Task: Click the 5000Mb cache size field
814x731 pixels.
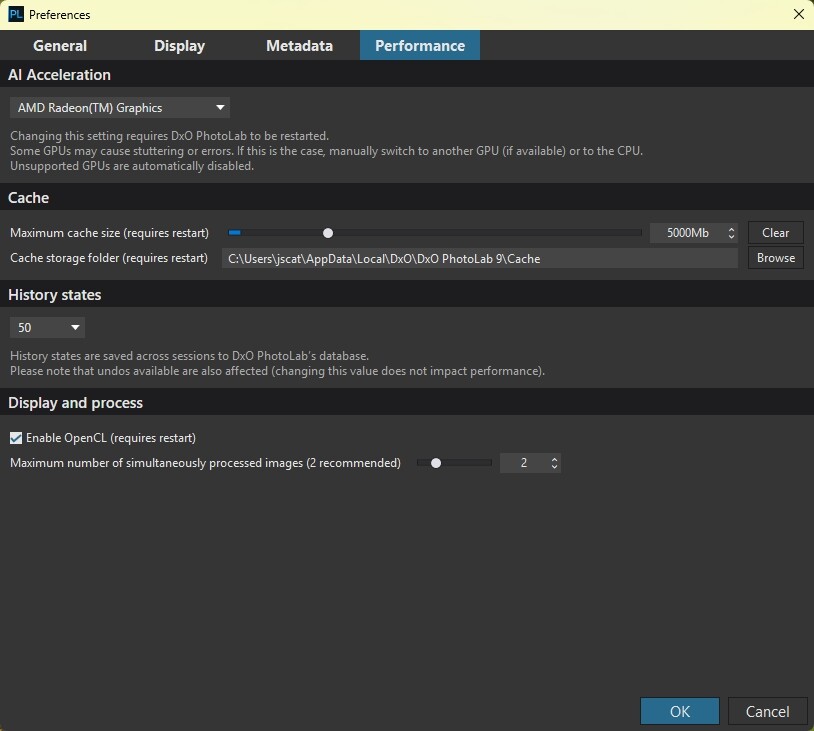Action: [x=687, y=233]
